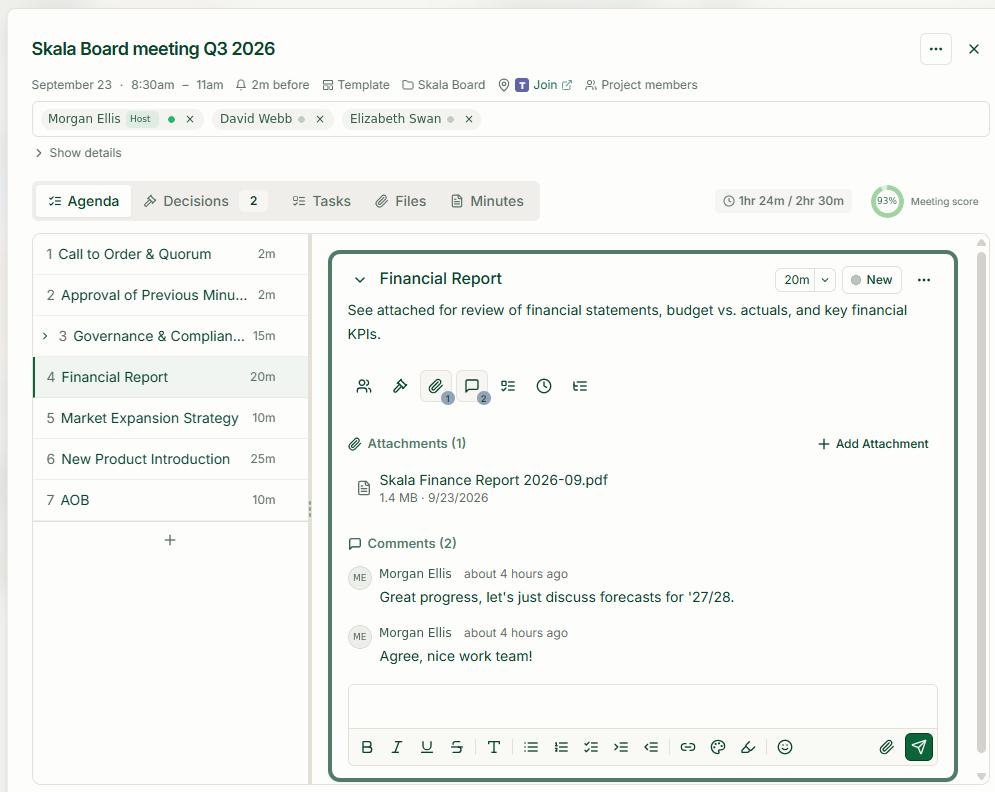Click the decisions gavel icon
The width and height of the screenshot is (995, 792).
pos(400,386)
